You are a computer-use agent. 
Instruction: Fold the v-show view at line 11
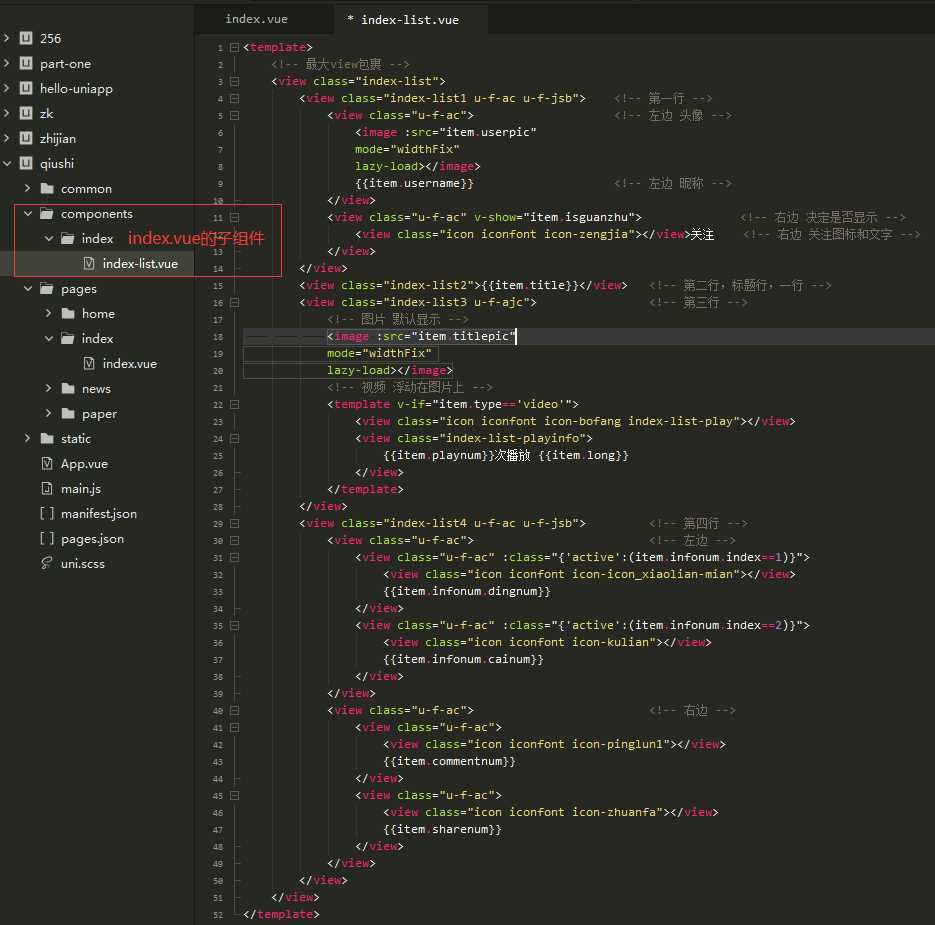point(234,217)
